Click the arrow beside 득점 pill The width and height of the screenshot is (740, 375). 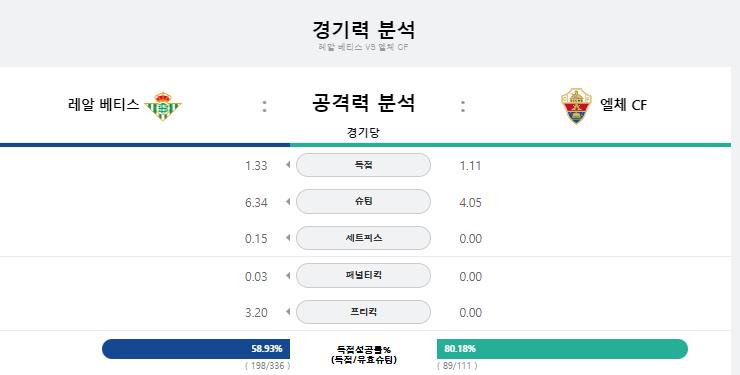[288, 165]
